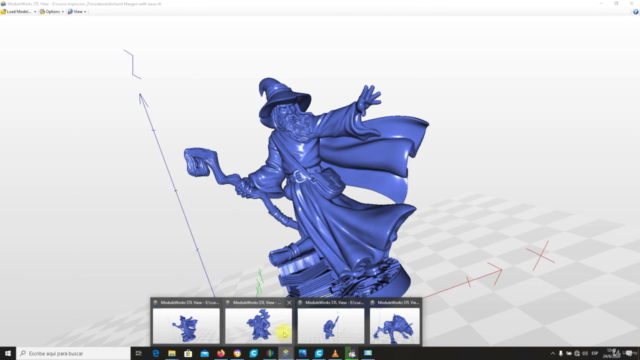The height and width of the screenshot is (360, 640).
Task: Open Firefox from the taskbar
Action: pyautogui.click(x=221, y=353)
